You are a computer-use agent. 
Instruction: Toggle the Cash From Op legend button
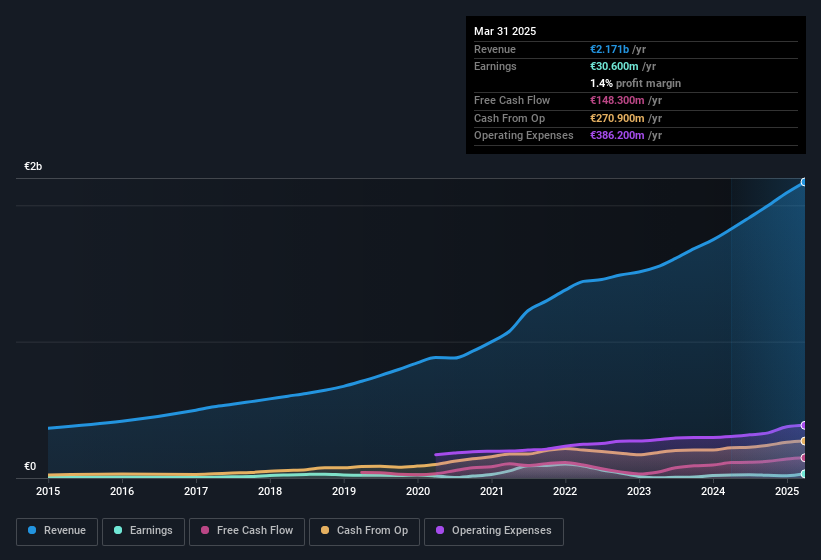click(x=364, y=532)
